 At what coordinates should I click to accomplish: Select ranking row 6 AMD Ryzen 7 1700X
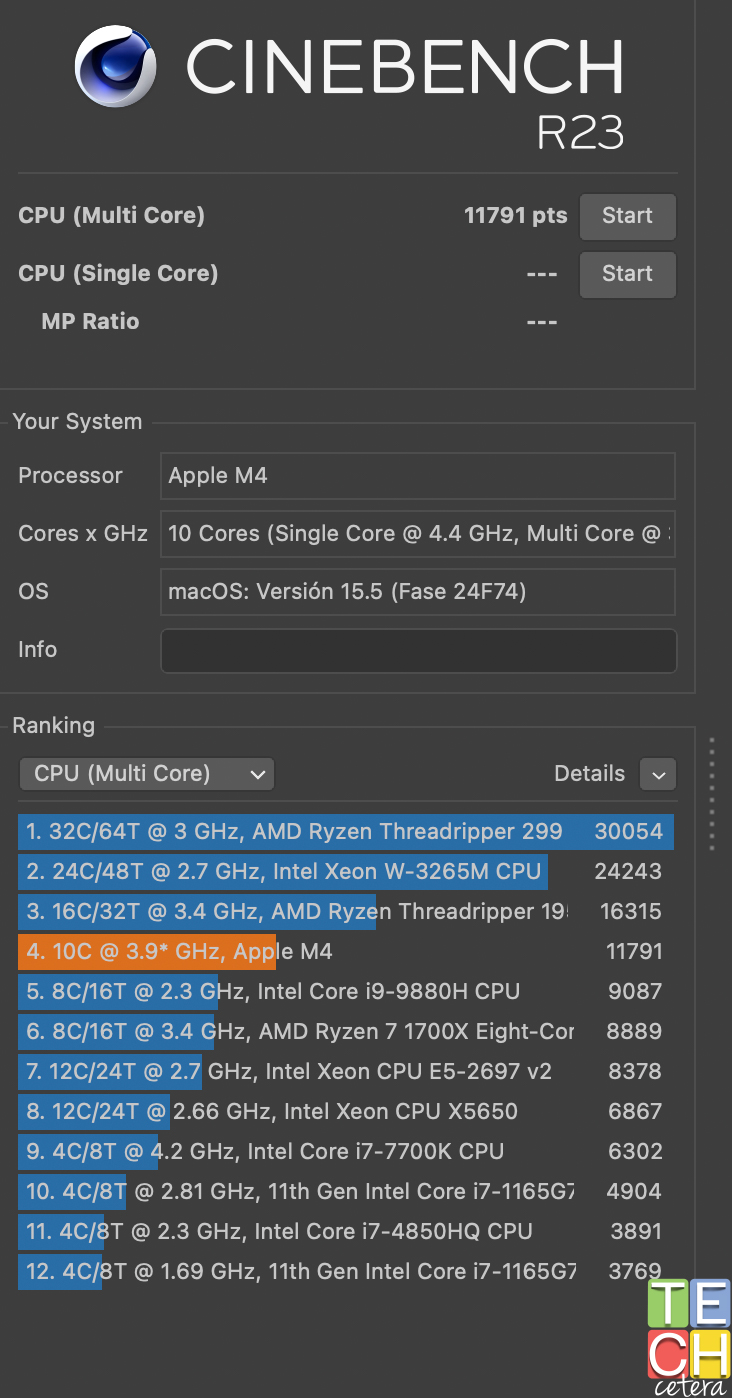[346, 1032]
